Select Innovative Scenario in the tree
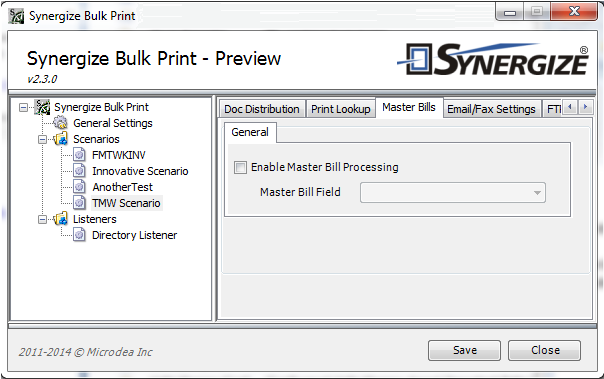Image resolution: width=604 pixels, height=379 pixels. [x=140, y=171]
